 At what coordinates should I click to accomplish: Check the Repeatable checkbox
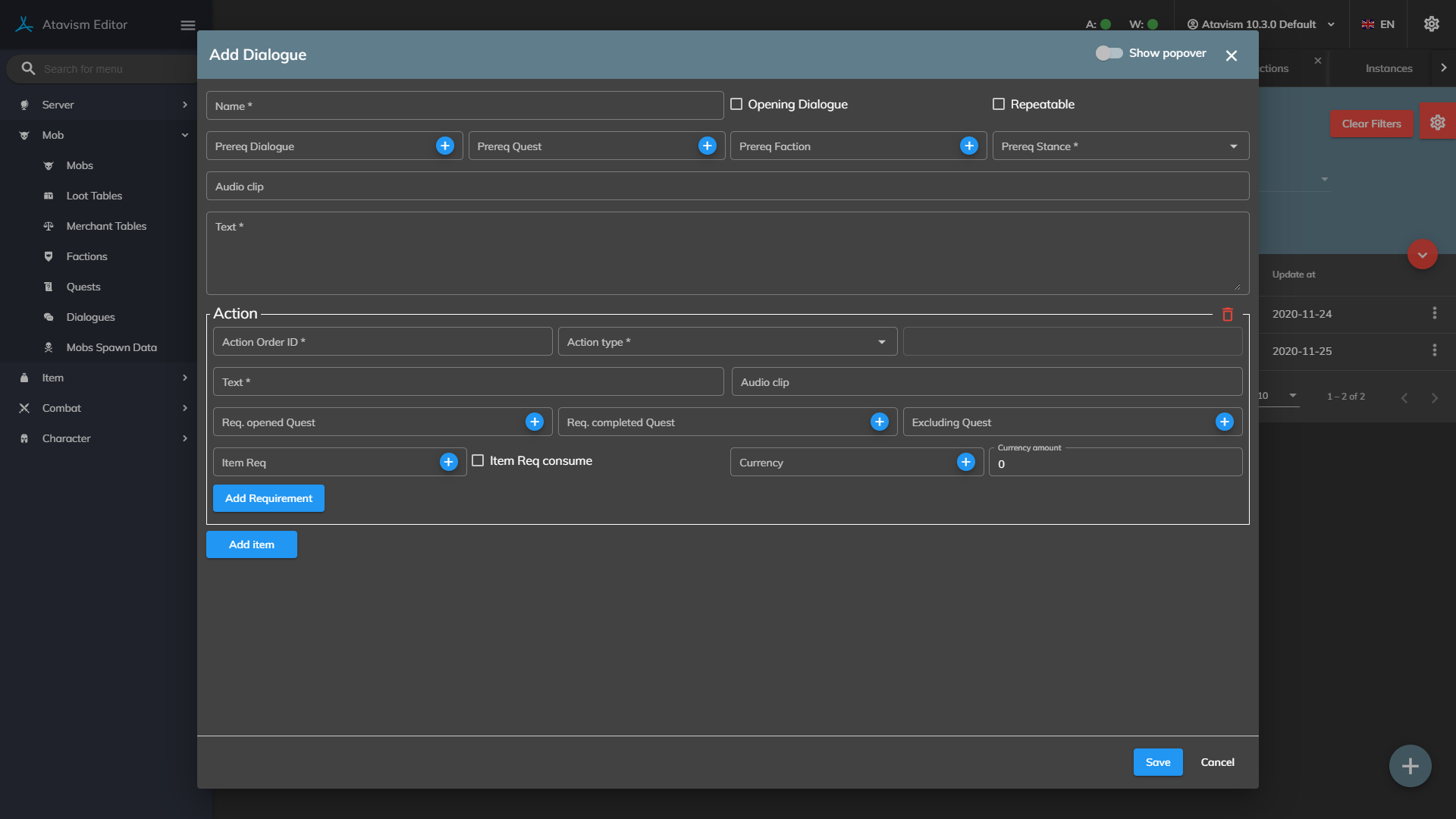[999, 104]
